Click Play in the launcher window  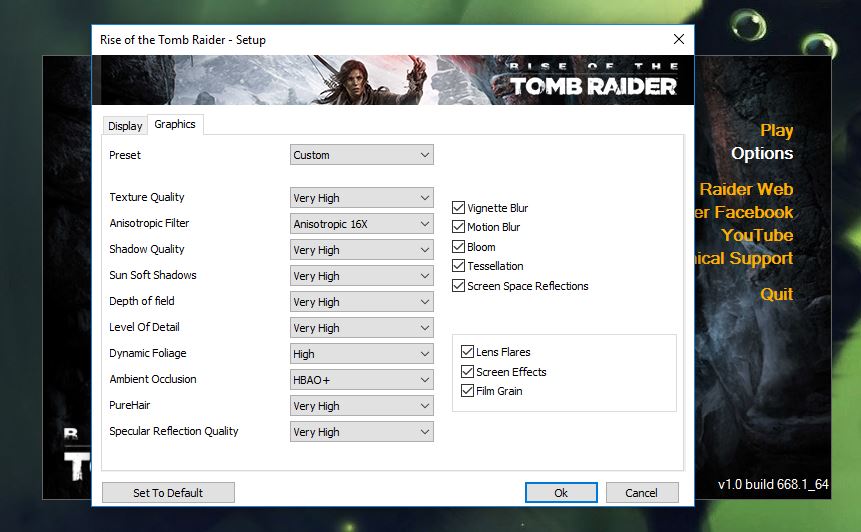tap(776, 131)
